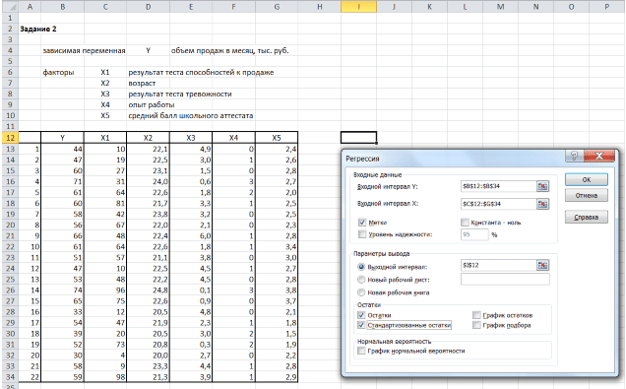This screenshot has width=626, height=389.
Task: Click cell G22 with value 3,4
Action: pos(276,246)
